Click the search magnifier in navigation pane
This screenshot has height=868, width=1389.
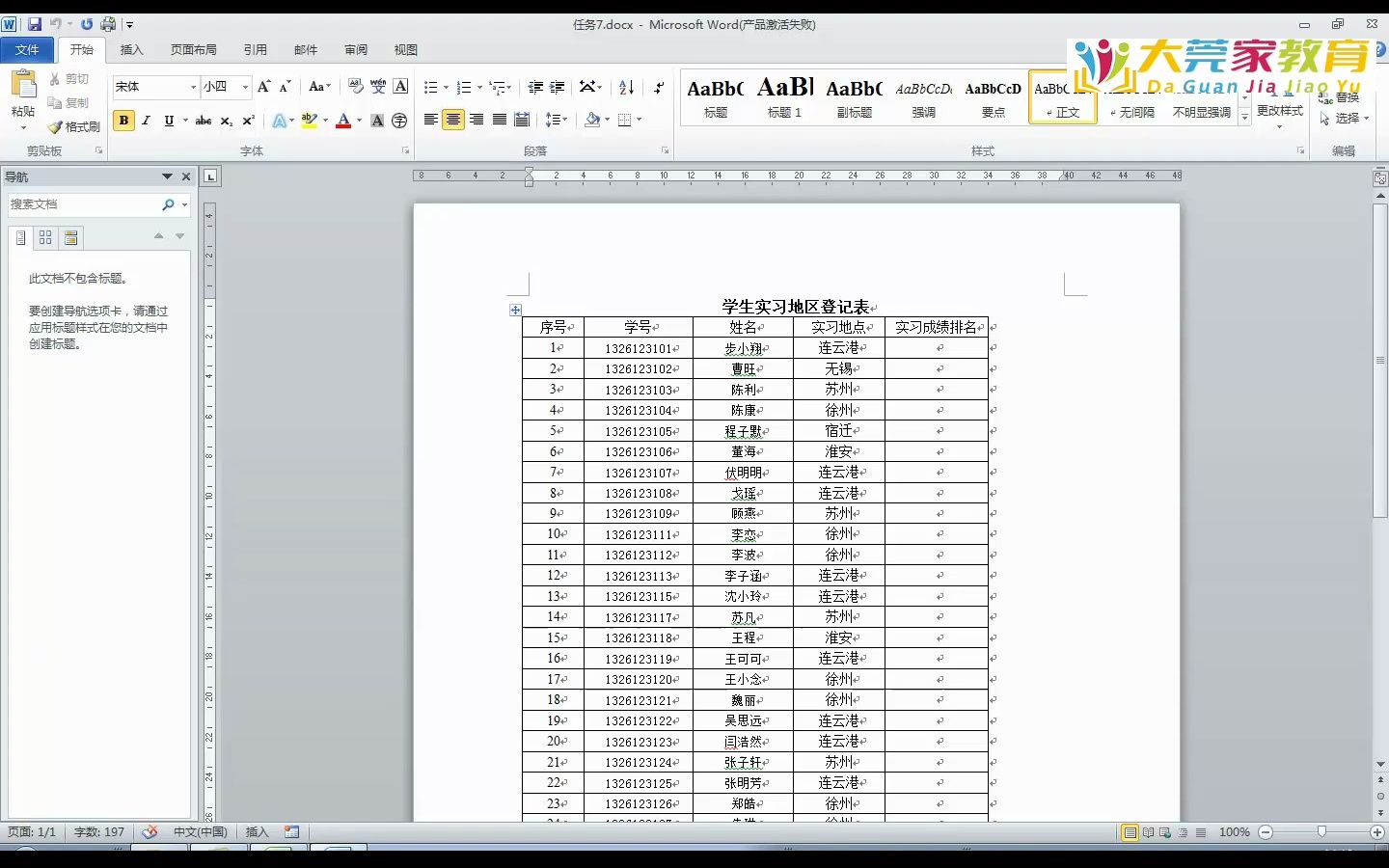(168, 204)
